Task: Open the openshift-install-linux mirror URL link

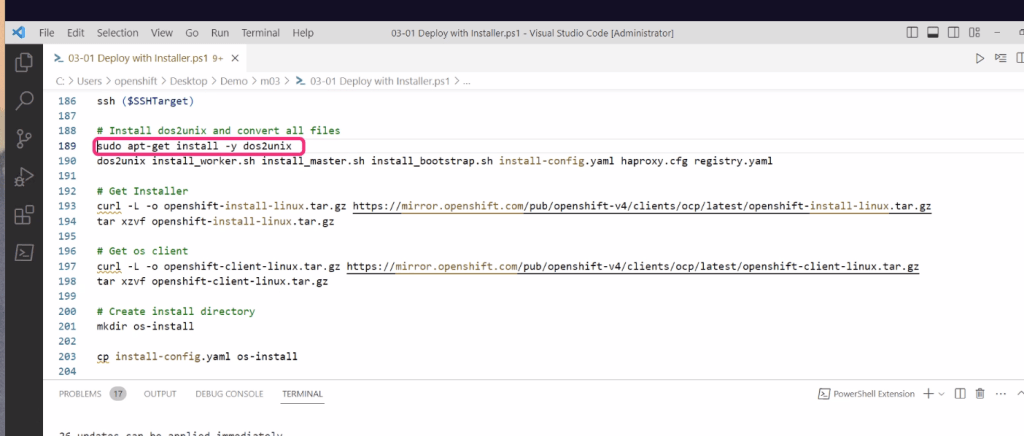Action: coord(642,206)
